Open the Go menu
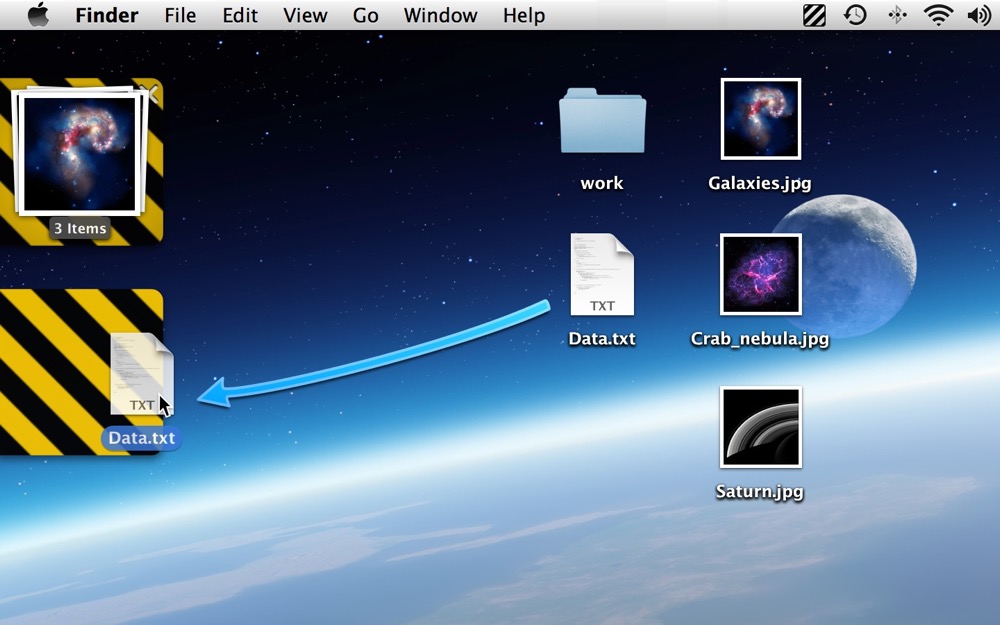 tap(365, 15)
